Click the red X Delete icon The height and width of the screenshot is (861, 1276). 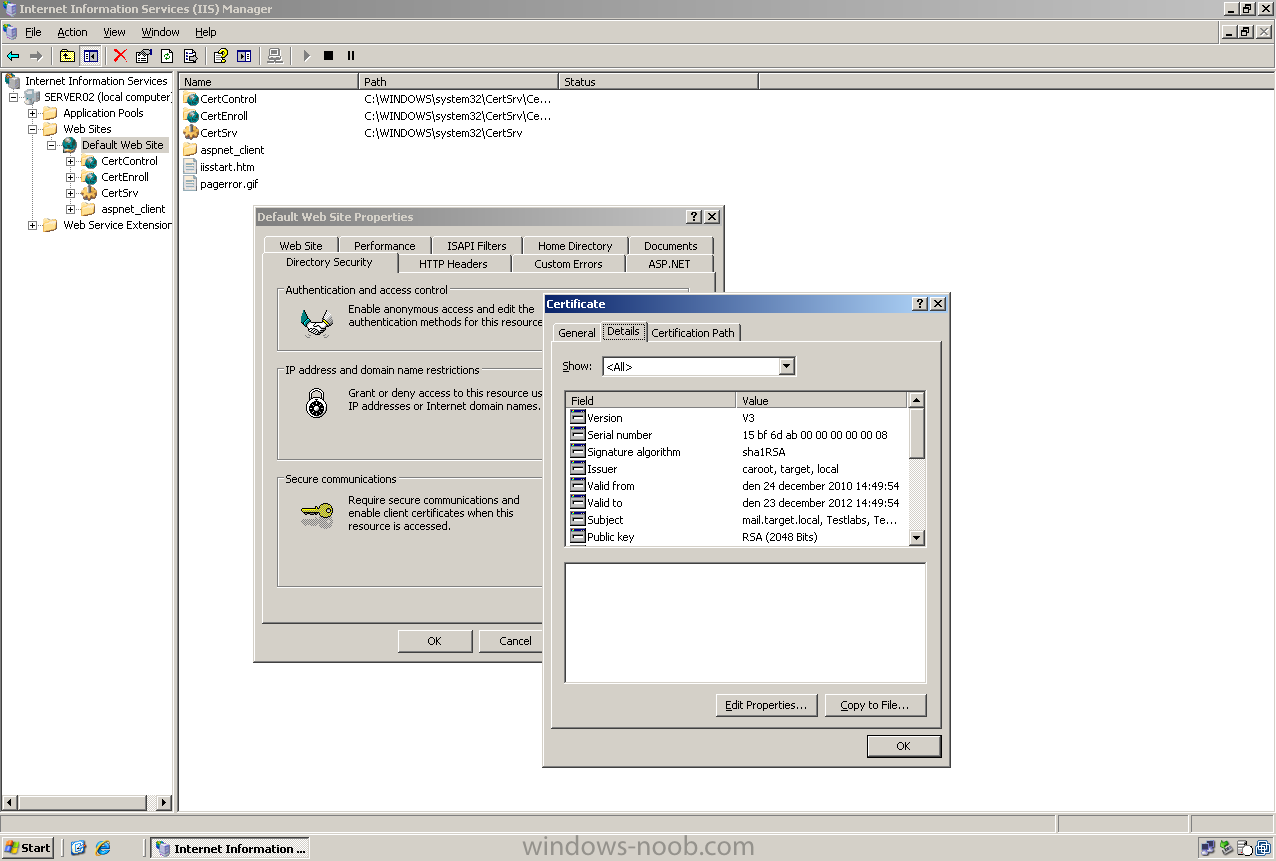point(120,56)
